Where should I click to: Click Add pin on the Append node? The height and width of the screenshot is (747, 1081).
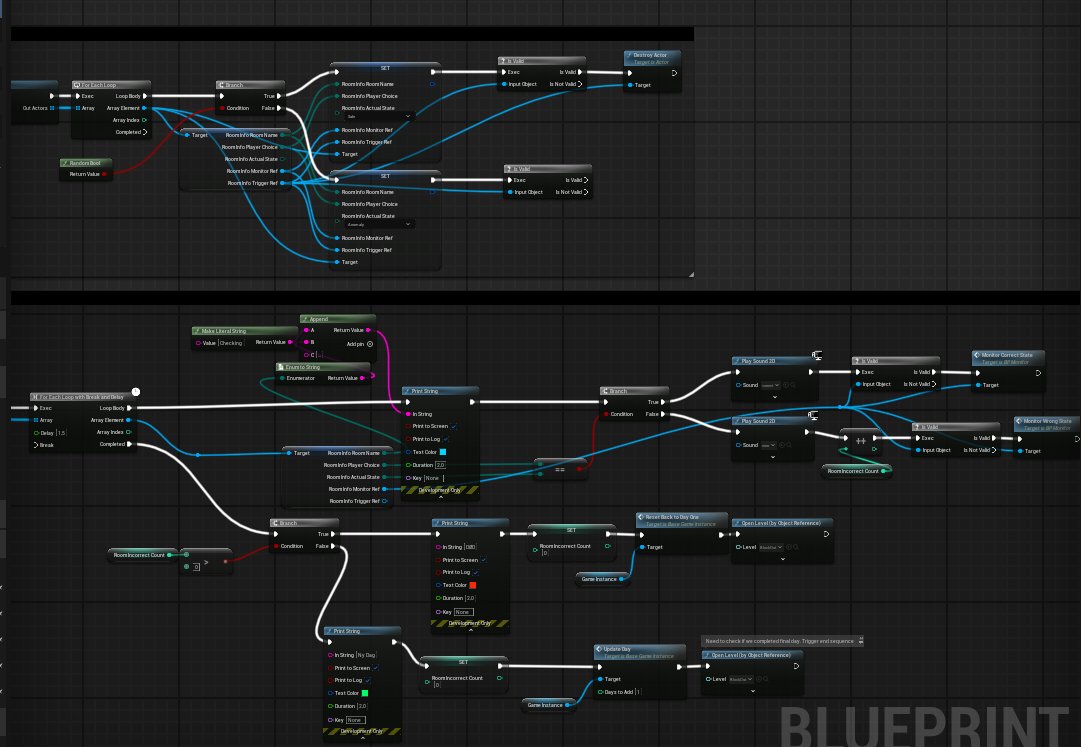(x=370, y=344)
